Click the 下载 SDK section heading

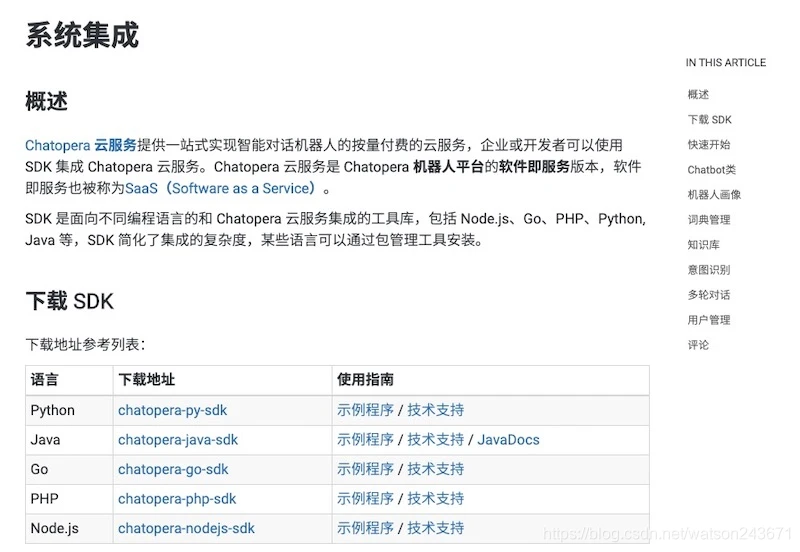pos(69,301)
